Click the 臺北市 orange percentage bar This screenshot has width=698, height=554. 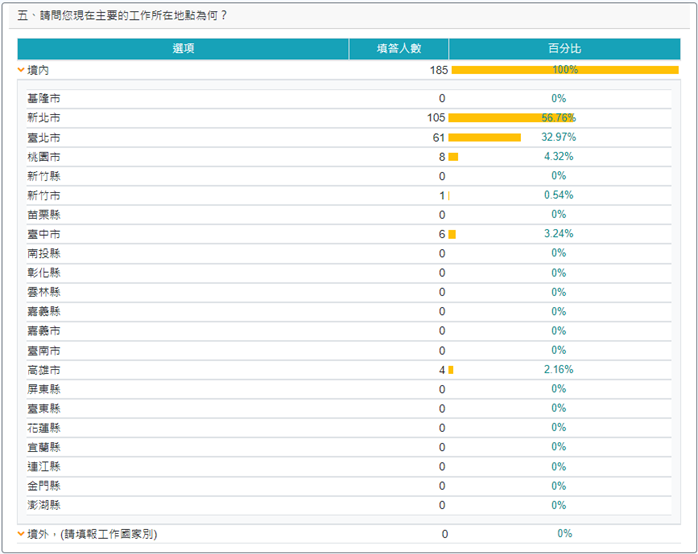[485, 137]
